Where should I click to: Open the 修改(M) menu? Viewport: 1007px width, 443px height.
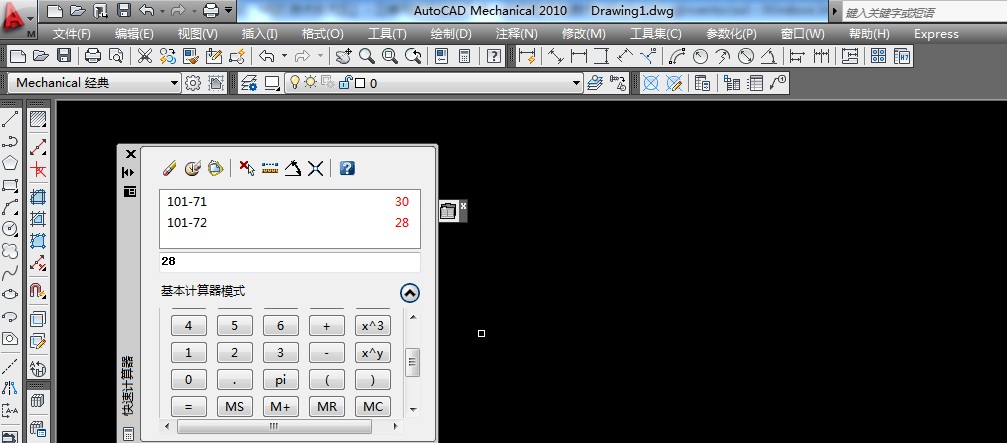click(x=583, y=34)
